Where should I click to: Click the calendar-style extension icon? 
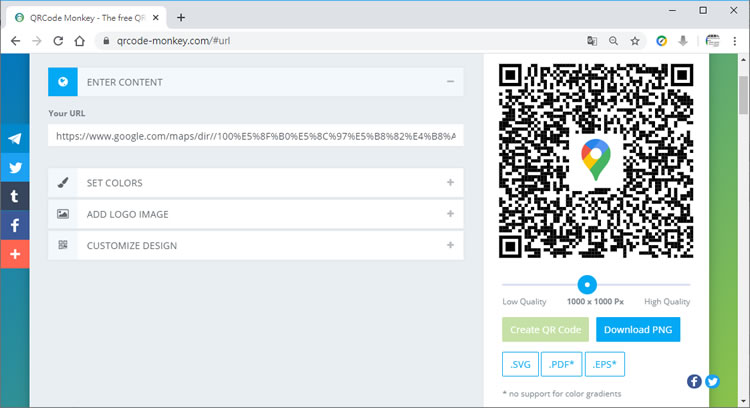(x=713, y=41)
